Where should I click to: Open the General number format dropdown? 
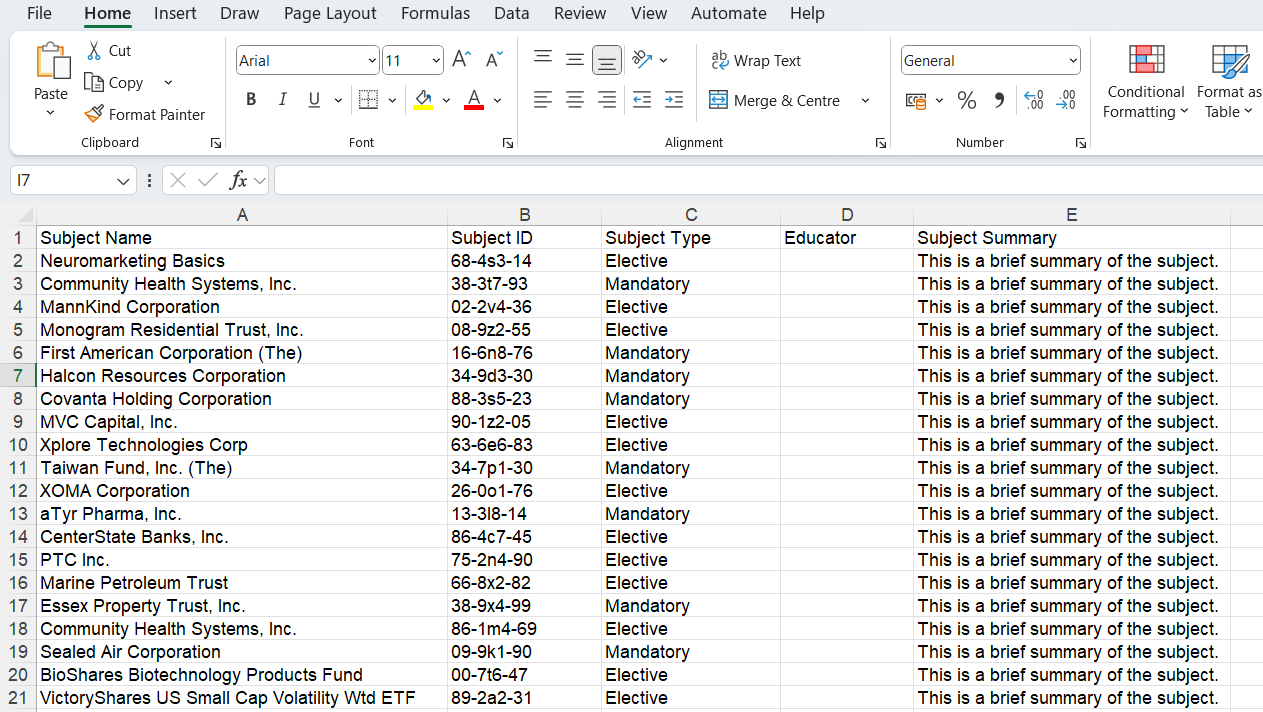1073,61
